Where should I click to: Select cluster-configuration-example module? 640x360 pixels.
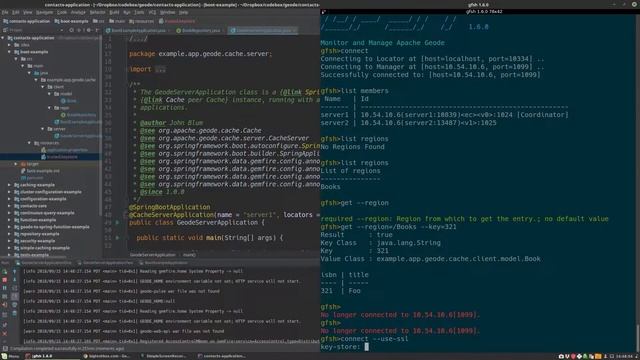48,192
